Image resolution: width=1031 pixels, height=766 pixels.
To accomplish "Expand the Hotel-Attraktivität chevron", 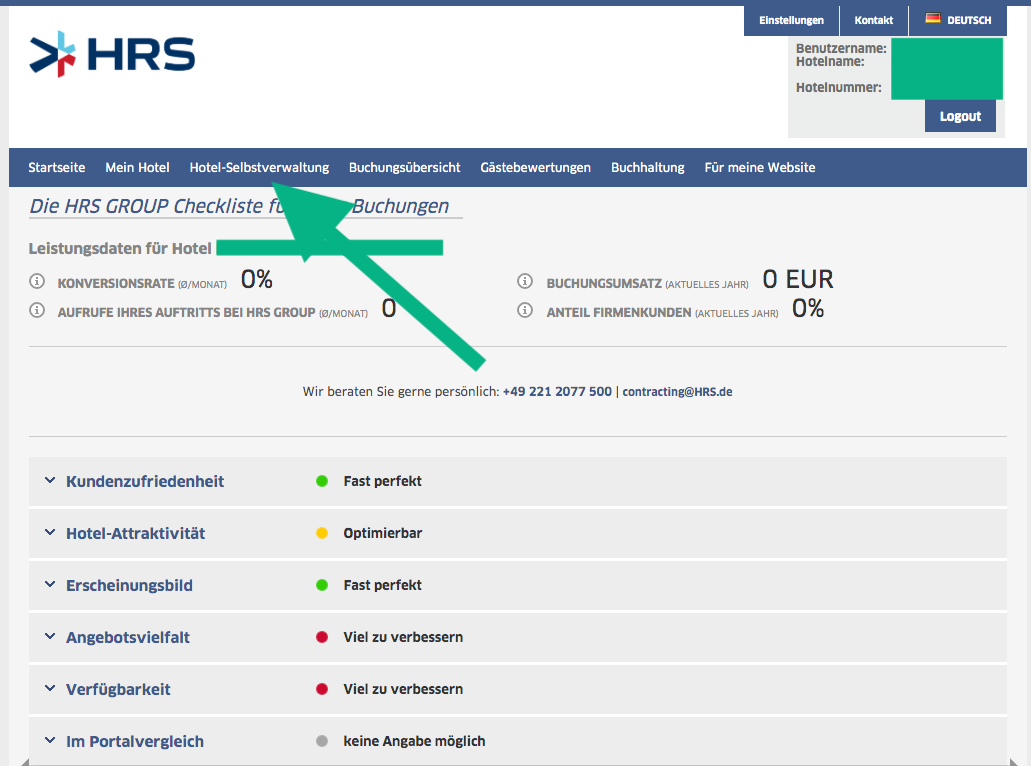I will [50, 533].
